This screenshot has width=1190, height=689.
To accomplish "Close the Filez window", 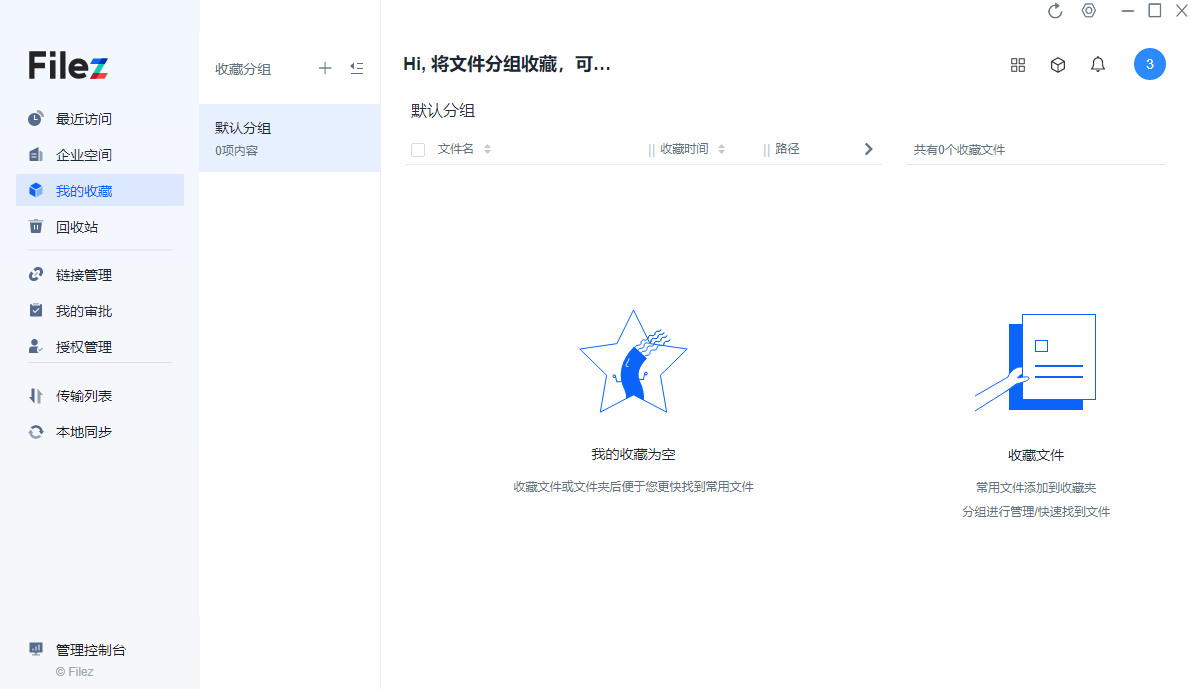I will [x=1181, y=11].
